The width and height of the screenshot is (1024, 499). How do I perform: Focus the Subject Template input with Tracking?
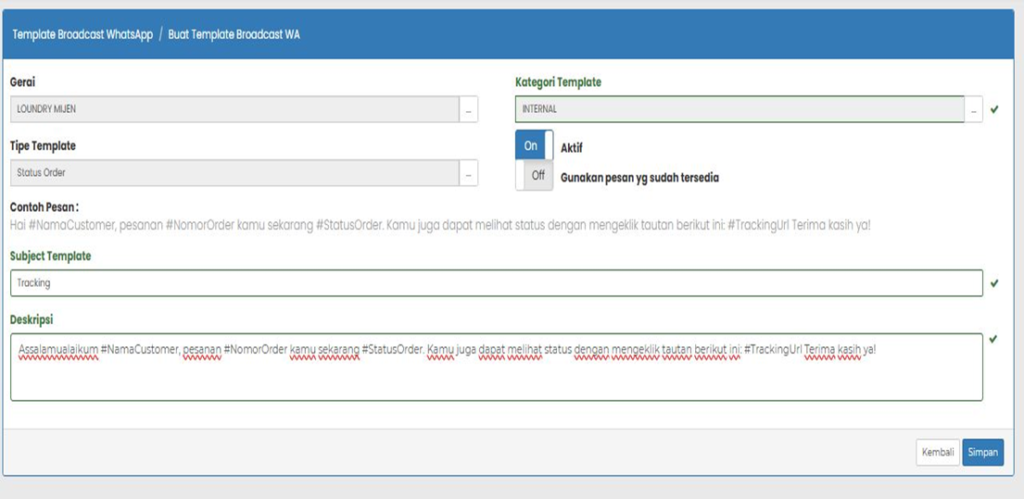(496, 283)
